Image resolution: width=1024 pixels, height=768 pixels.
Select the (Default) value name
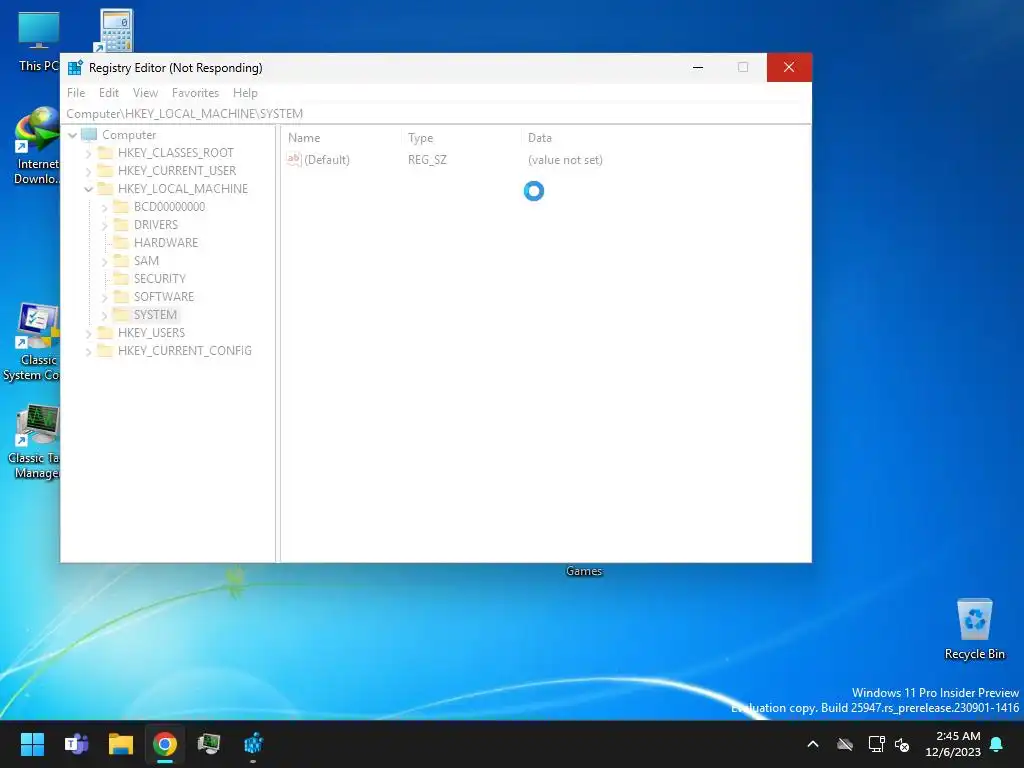[327, 160]
